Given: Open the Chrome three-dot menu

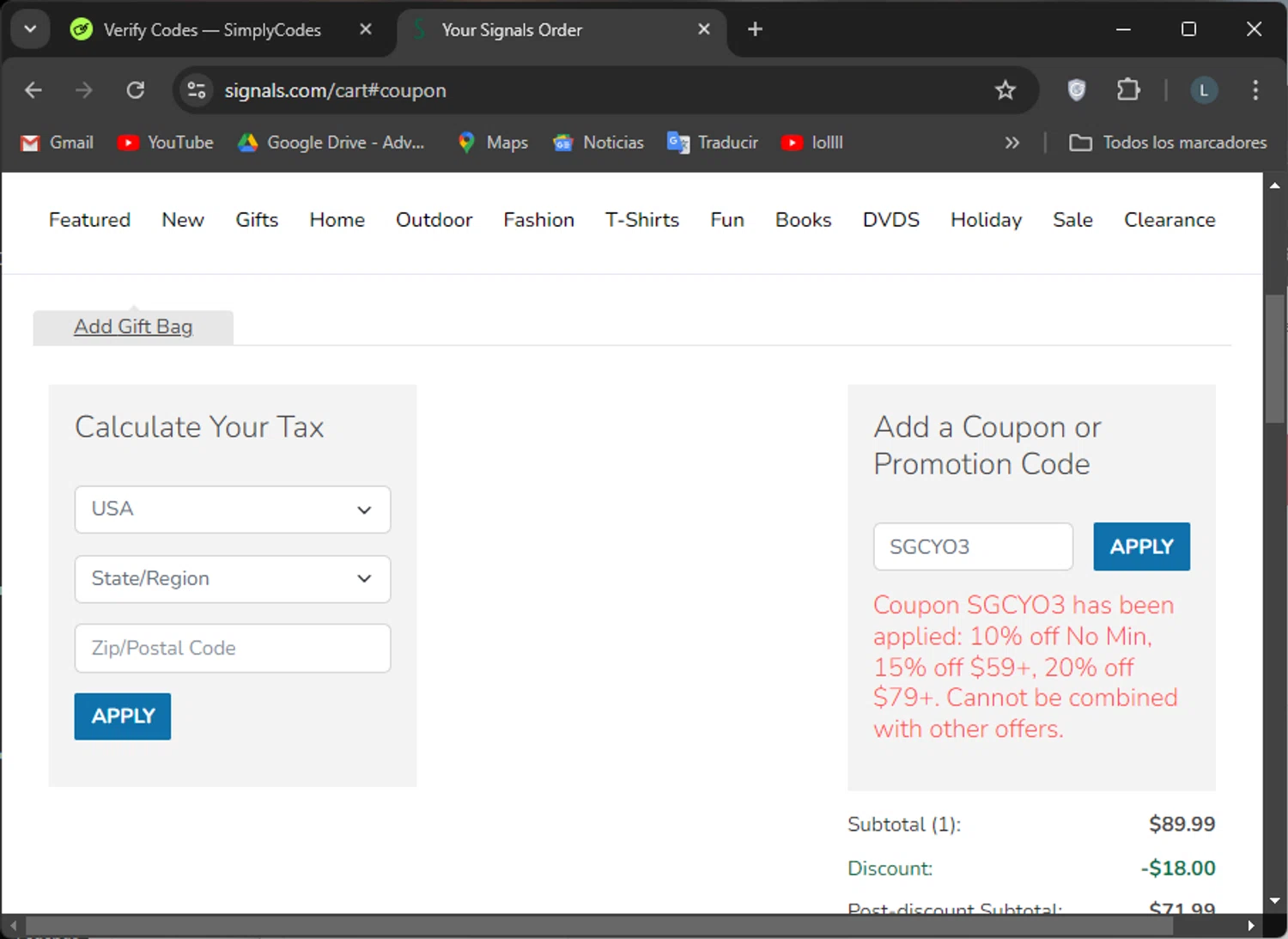Looking at the screenshot, I should pyautogui.click(x=1255, y=90).
